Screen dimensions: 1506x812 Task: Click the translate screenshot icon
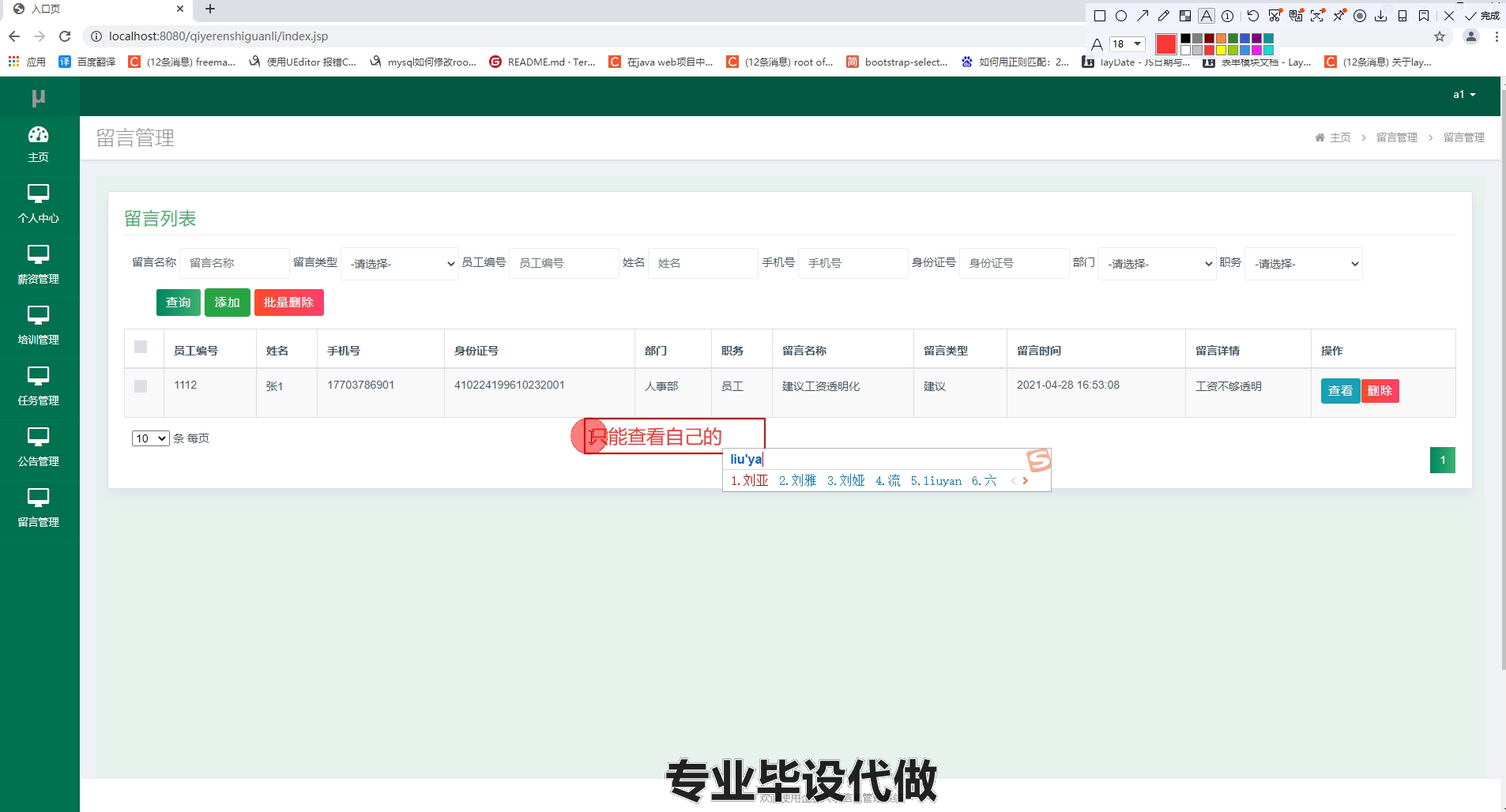(x=1296, y=16)
